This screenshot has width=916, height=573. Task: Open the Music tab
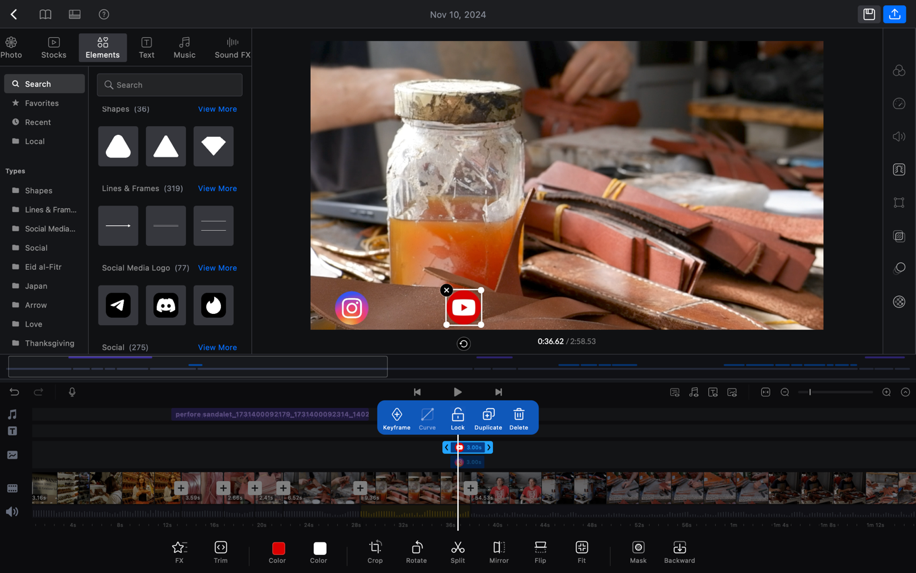184,47
